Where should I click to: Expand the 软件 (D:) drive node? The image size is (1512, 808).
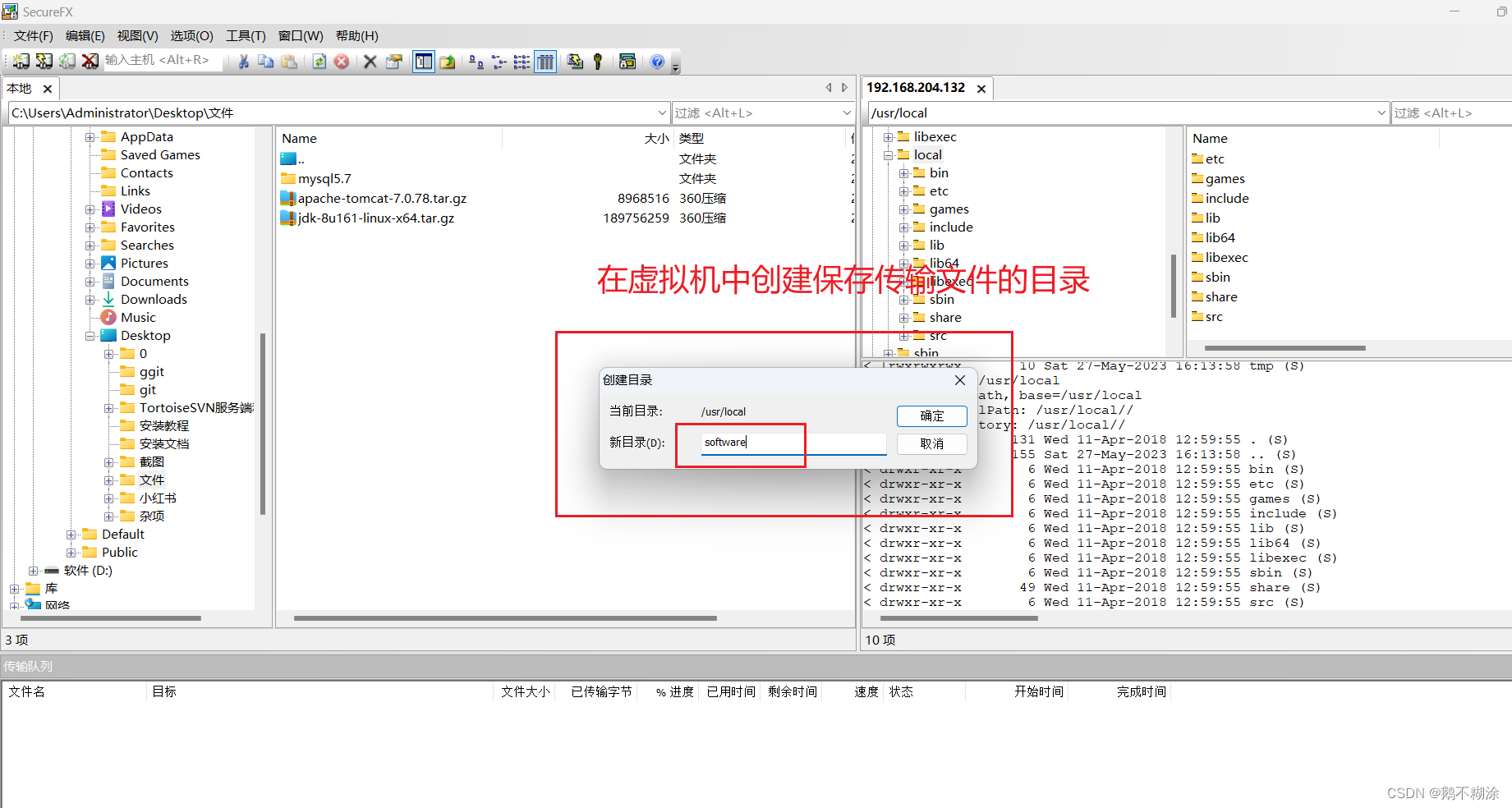pyautogui.click(x=34, y=571)
